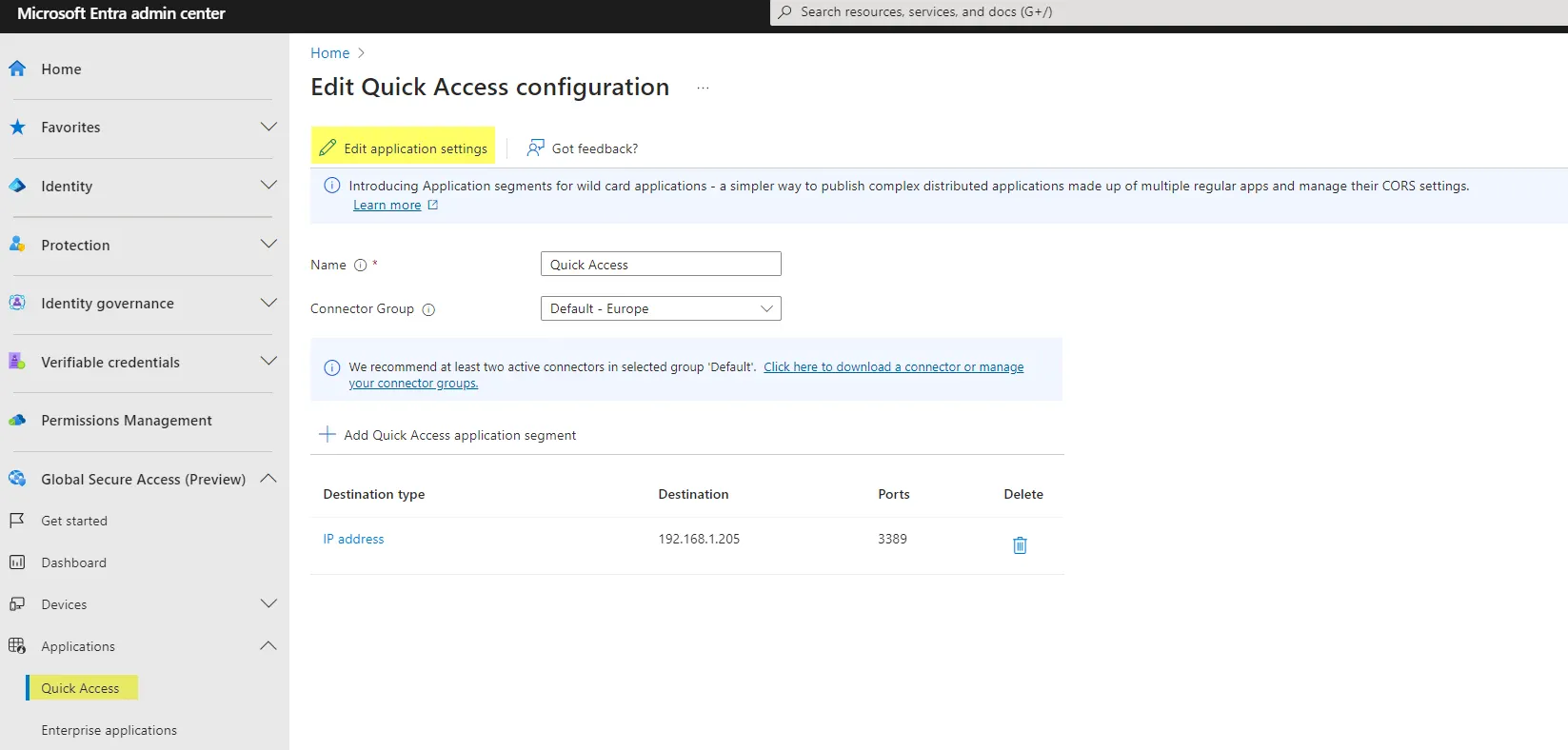Viewport: 1568px width, 750px height.
Task: Click the ellipsis beside the page title
Action: point(703,88)
